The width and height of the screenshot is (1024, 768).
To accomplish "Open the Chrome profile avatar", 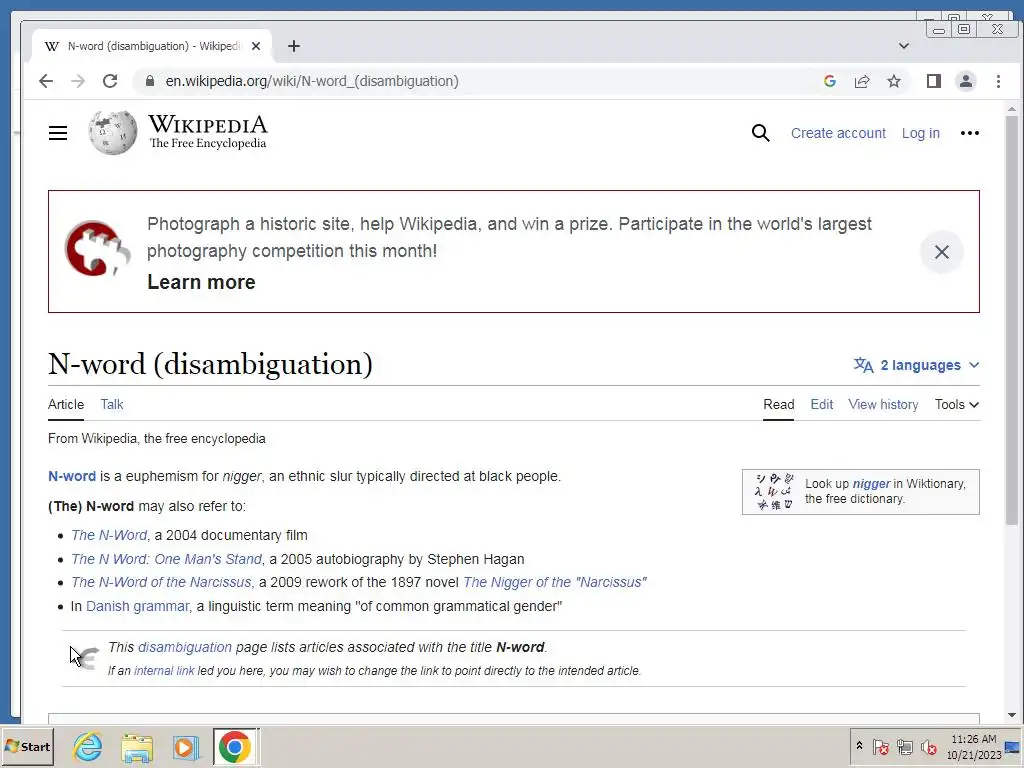I will (x=966, y=81).
